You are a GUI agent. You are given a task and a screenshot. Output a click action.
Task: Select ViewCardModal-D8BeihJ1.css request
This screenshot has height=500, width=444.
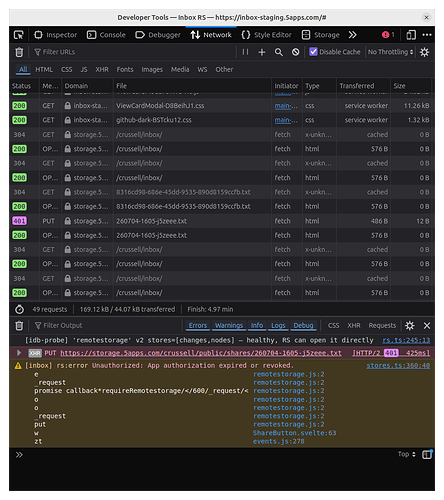click(222, 106)
